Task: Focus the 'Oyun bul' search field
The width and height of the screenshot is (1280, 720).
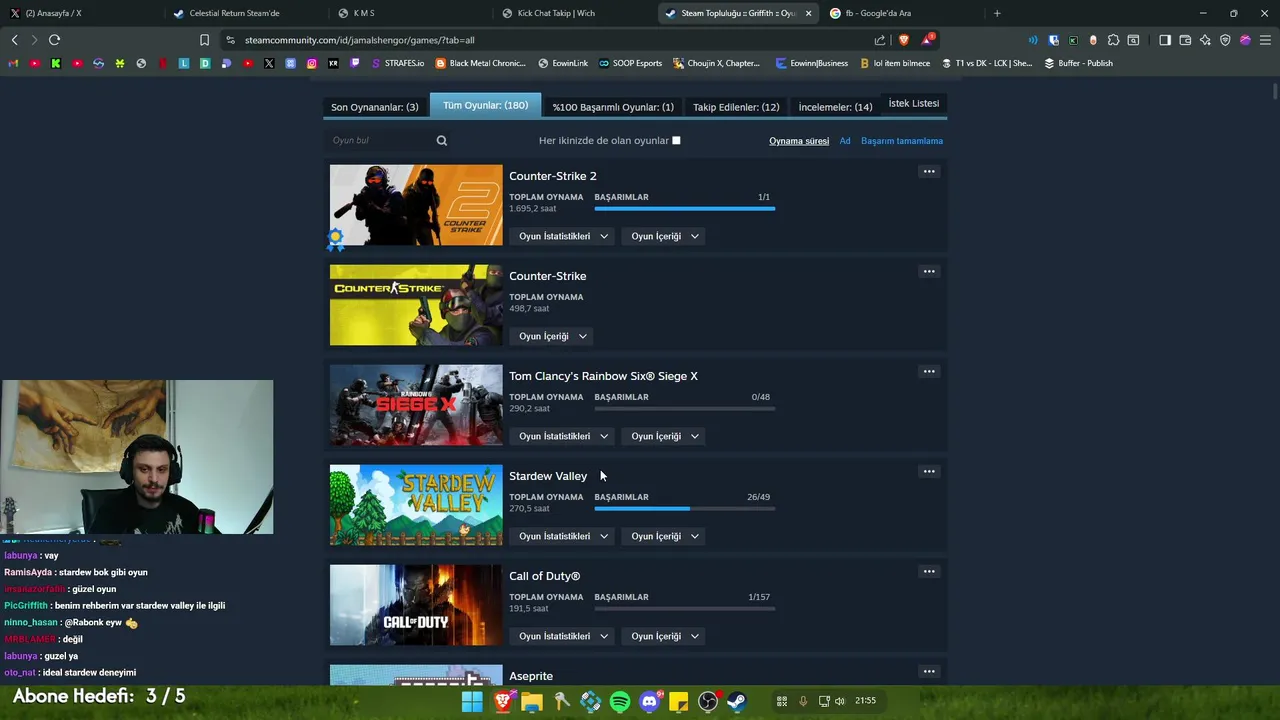Action: point(380,141)
